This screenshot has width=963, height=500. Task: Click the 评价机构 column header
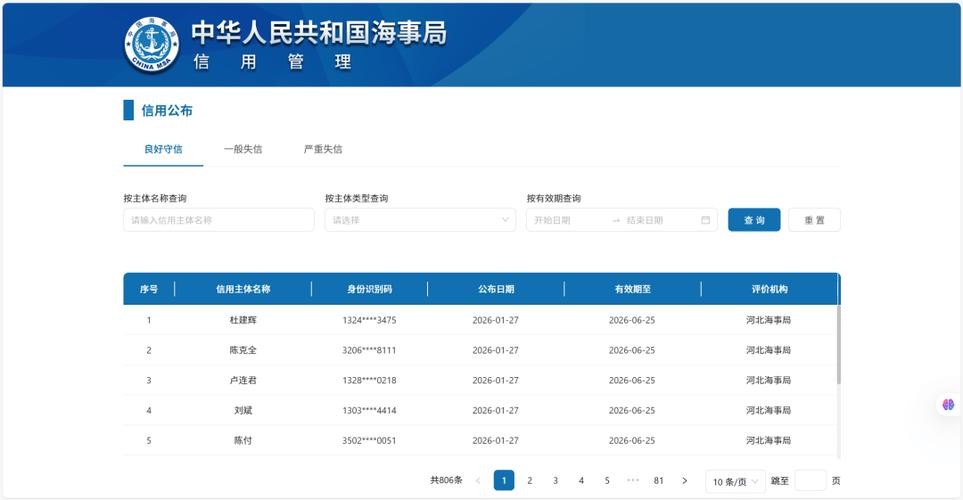[769, 289]
